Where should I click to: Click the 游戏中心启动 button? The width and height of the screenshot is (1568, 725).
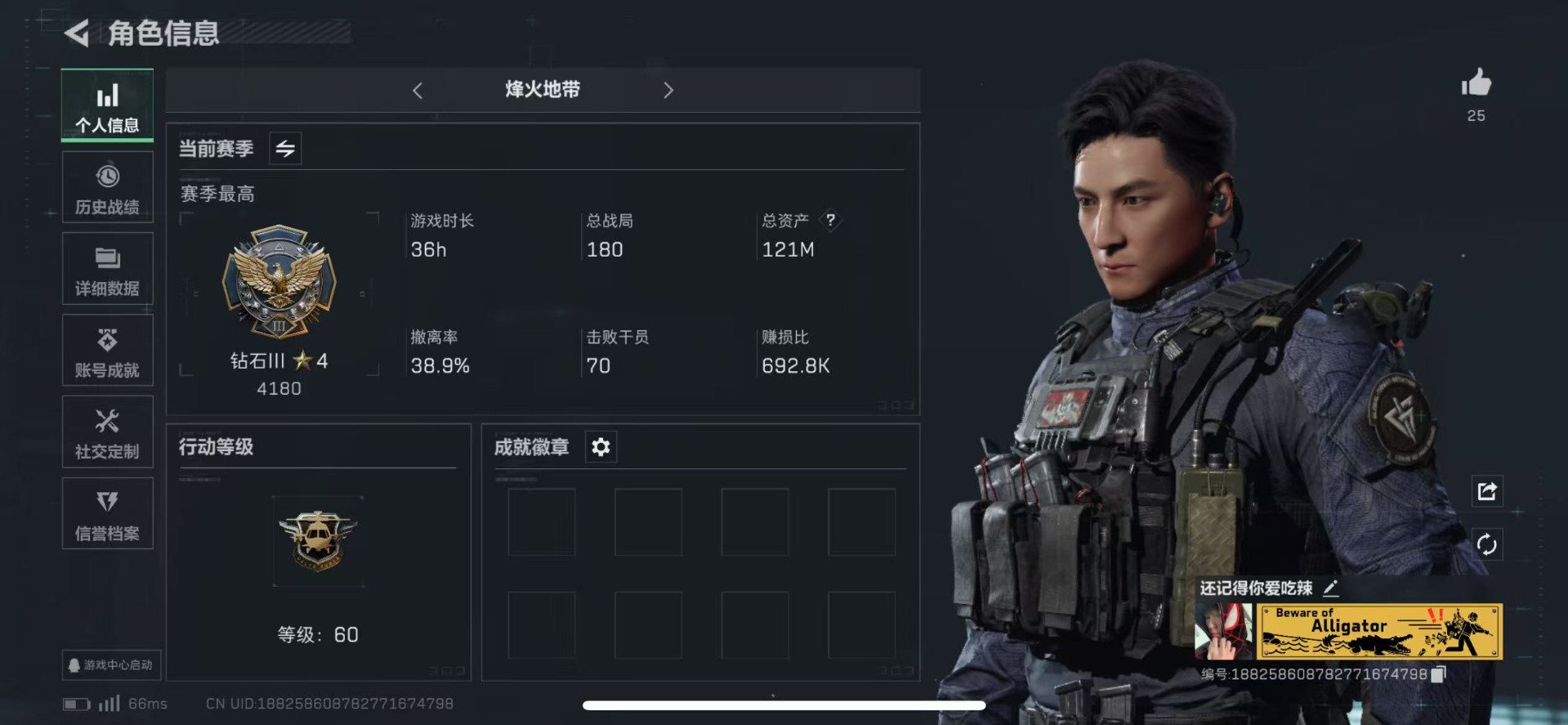click(111, 665)
